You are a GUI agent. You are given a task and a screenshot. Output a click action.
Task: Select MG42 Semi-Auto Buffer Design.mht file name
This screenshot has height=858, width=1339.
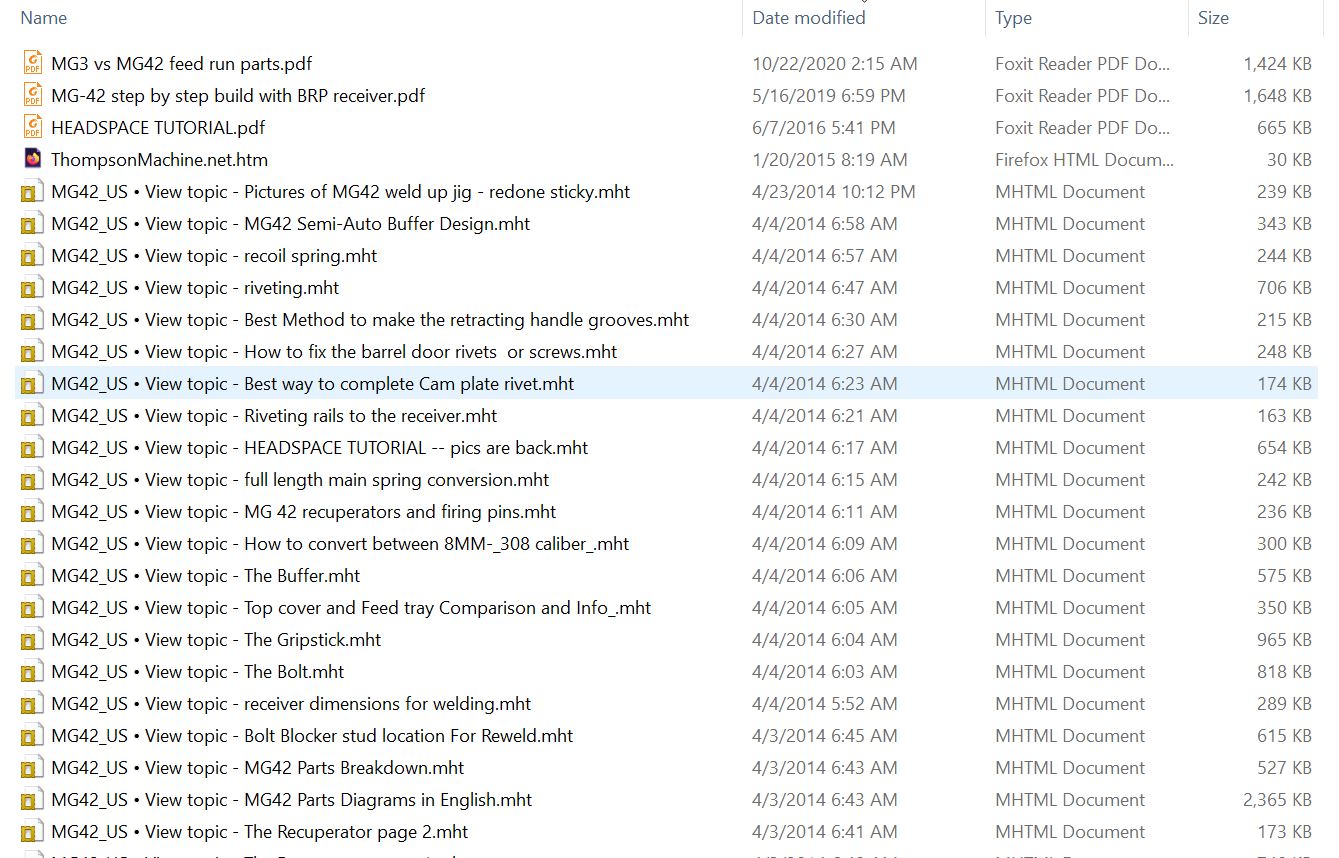point(291,224)
